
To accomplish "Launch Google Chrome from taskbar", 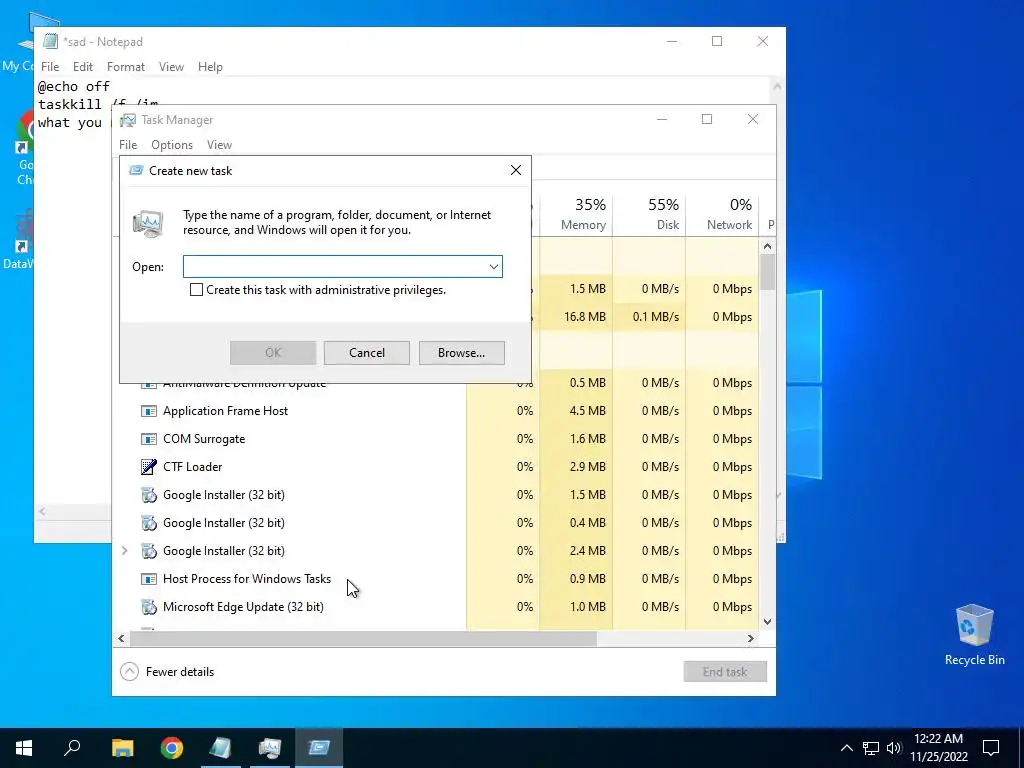I will pyautogui.click(x=172, y=748).
